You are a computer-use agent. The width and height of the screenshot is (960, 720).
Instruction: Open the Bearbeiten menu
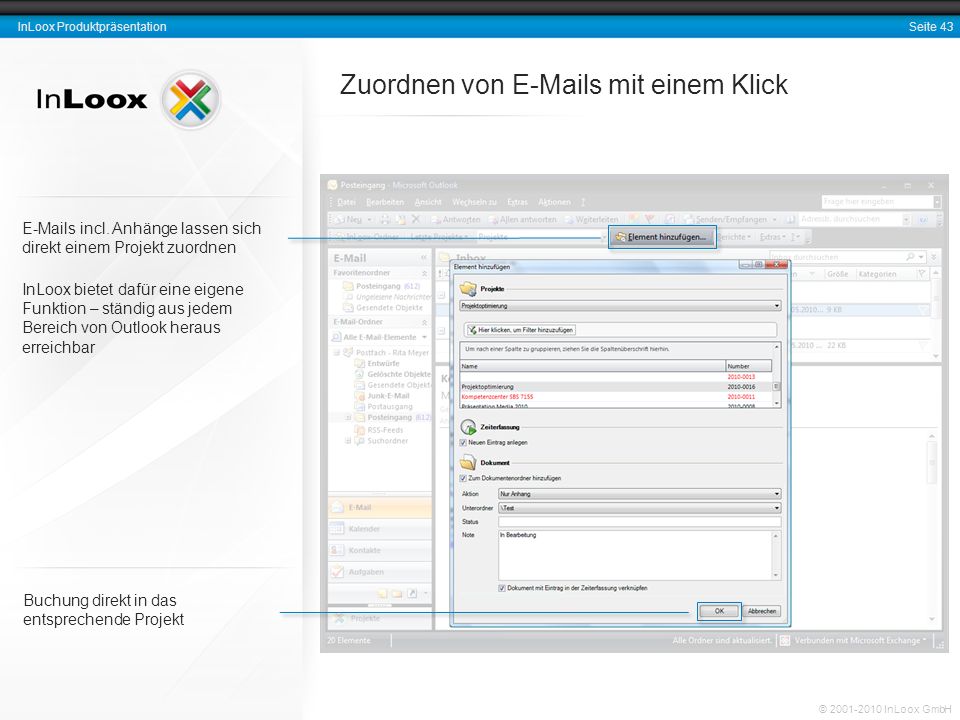tap(384, 202)
